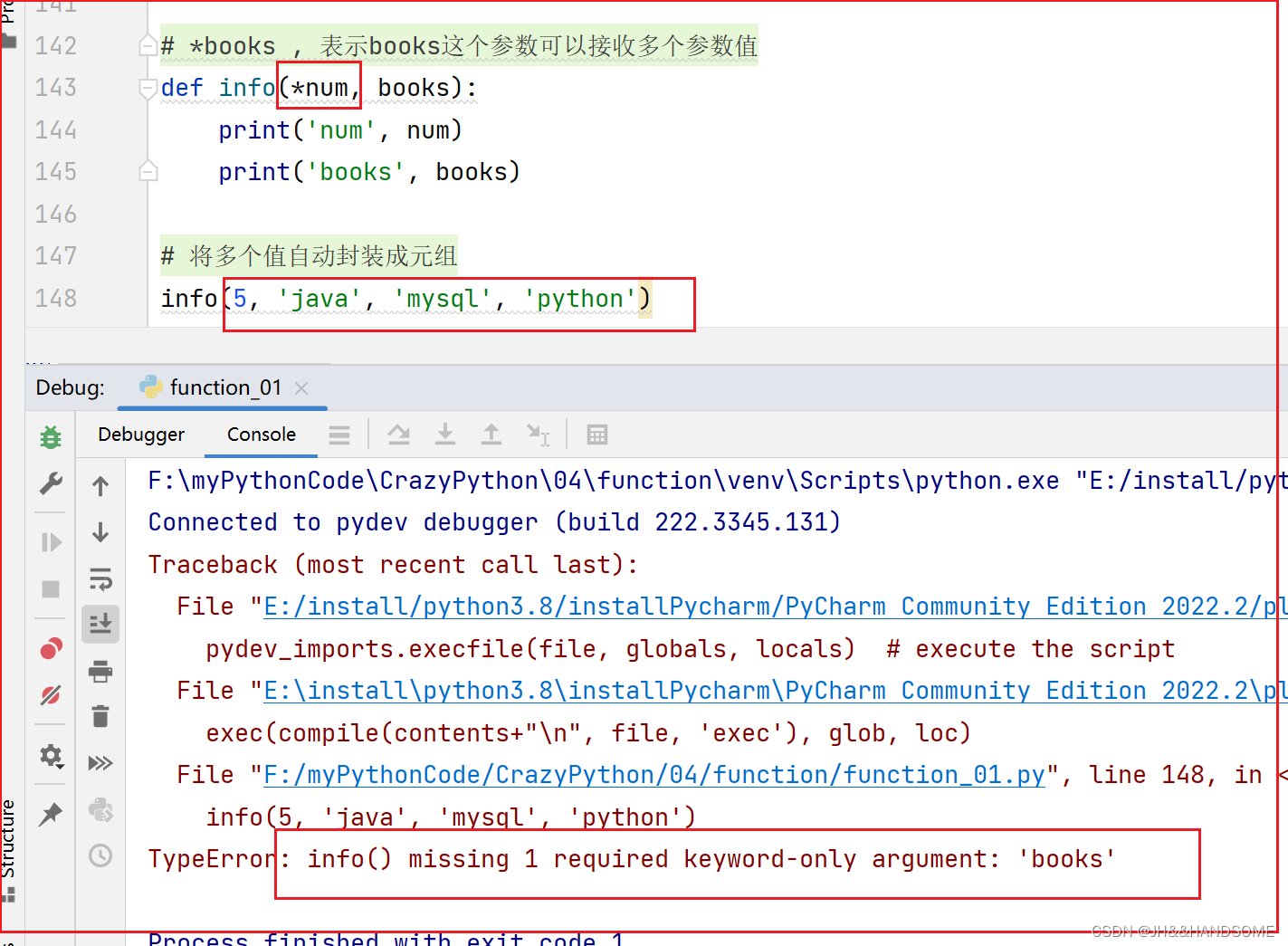Click the code line def info(*num, books)
Viewport: 1288px width, 946px height.
319,88
